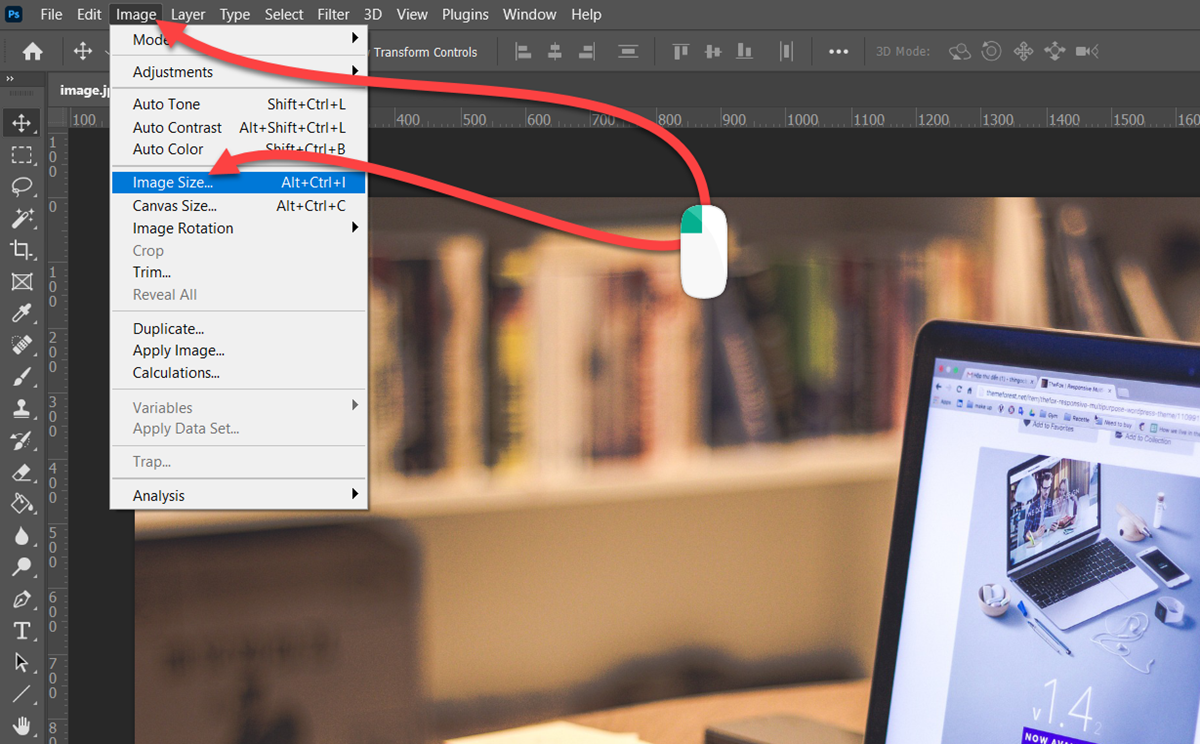Select the Clone Stamp tool
1200x744 pixels.
(x=21, y=408)
